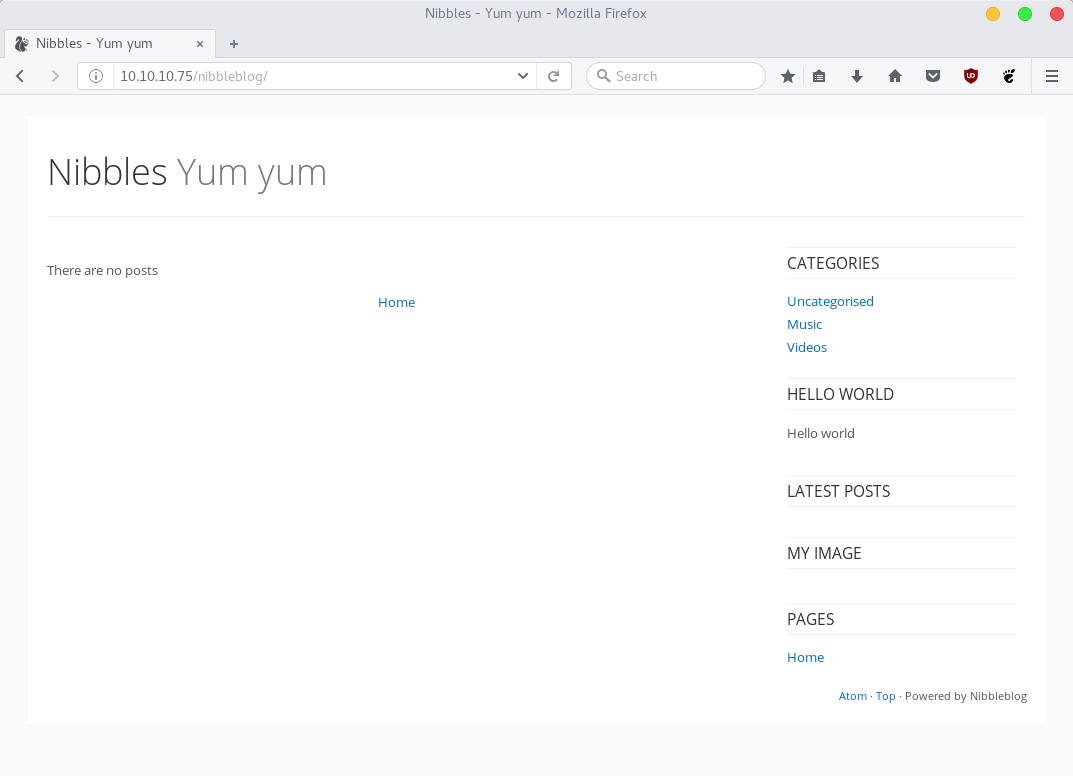Show bookmarks library list
This screenshot has height=776, width=1073.
coord(818,76)
